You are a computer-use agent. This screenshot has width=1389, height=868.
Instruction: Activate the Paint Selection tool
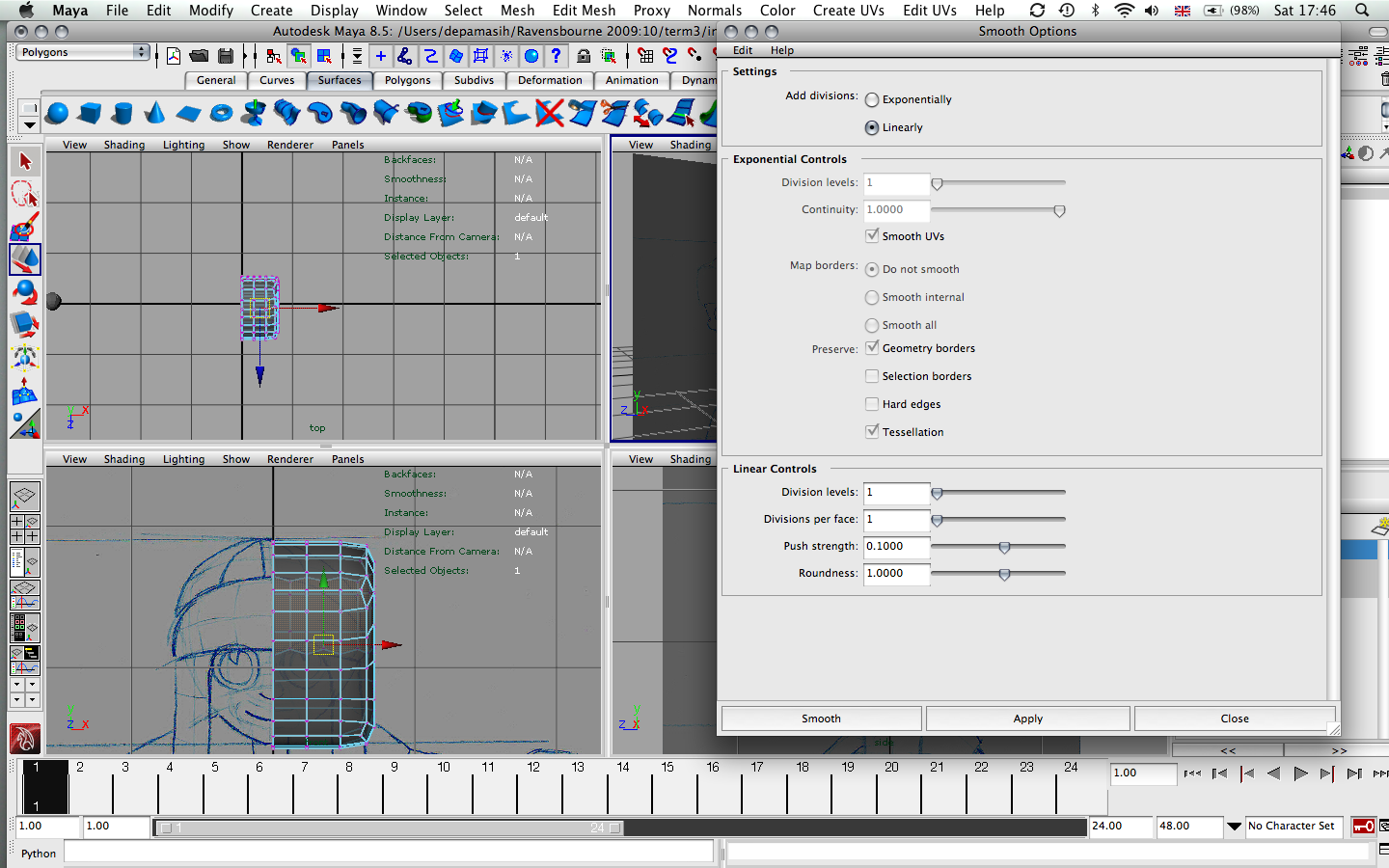(25, 227)
